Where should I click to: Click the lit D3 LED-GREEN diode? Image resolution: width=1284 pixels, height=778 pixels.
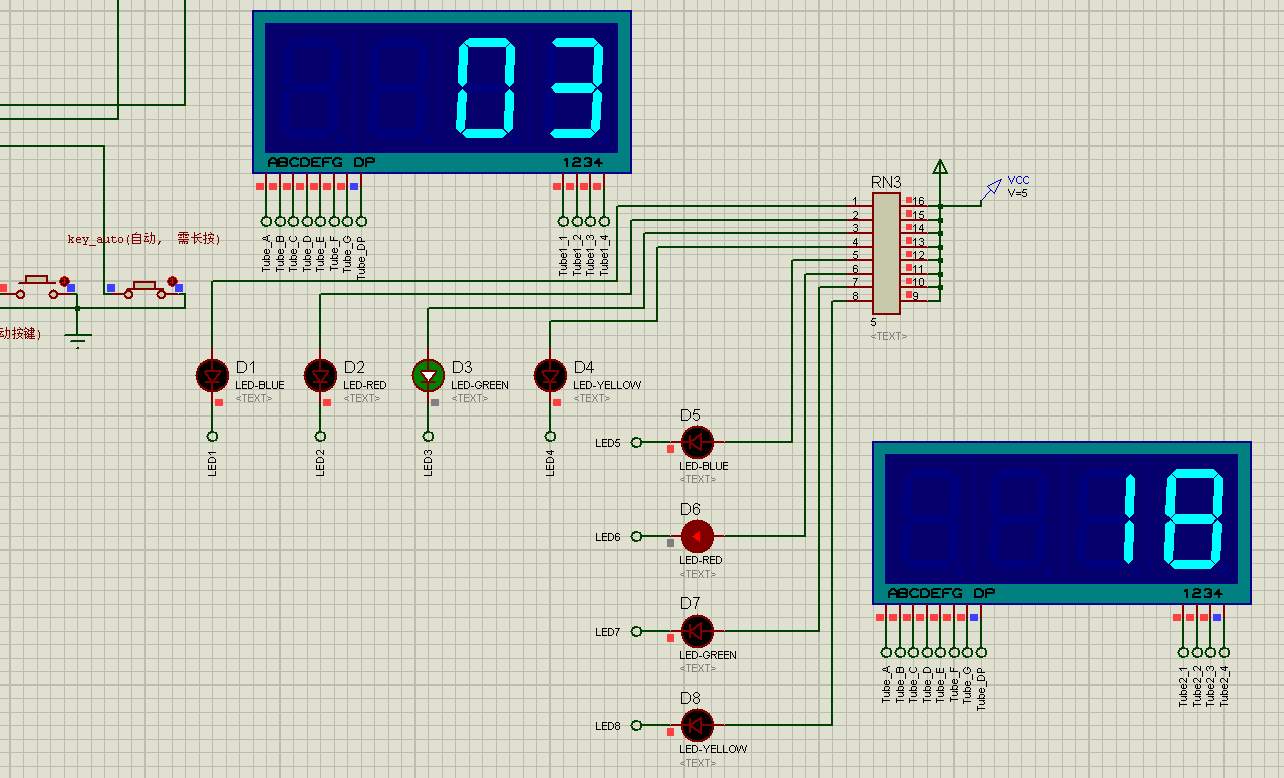[428, 375]
